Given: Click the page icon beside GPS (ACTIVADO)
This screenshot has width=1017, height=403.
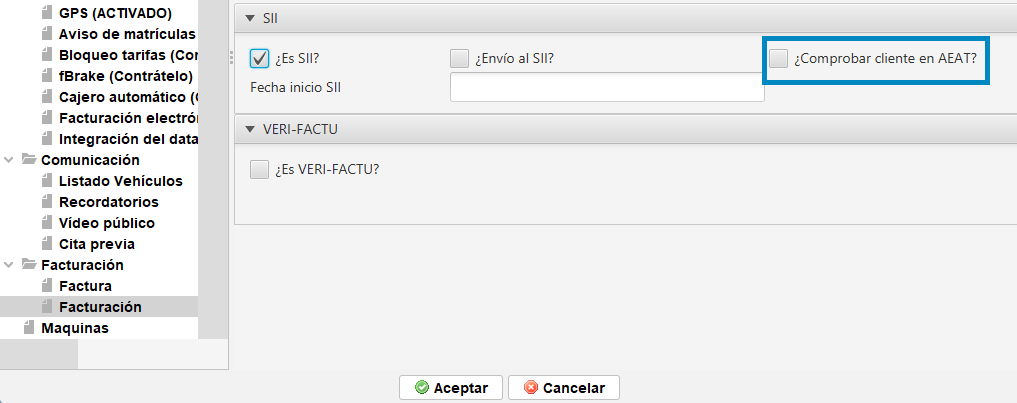Looking at the screenshot, I should click(46, 13).
